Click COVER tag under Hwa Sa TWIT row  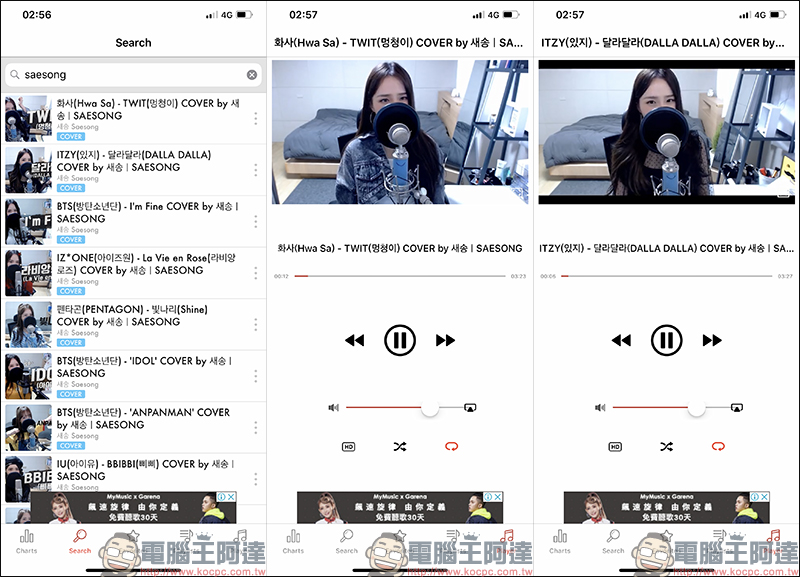pyautogui.click(x=71, y=137)
